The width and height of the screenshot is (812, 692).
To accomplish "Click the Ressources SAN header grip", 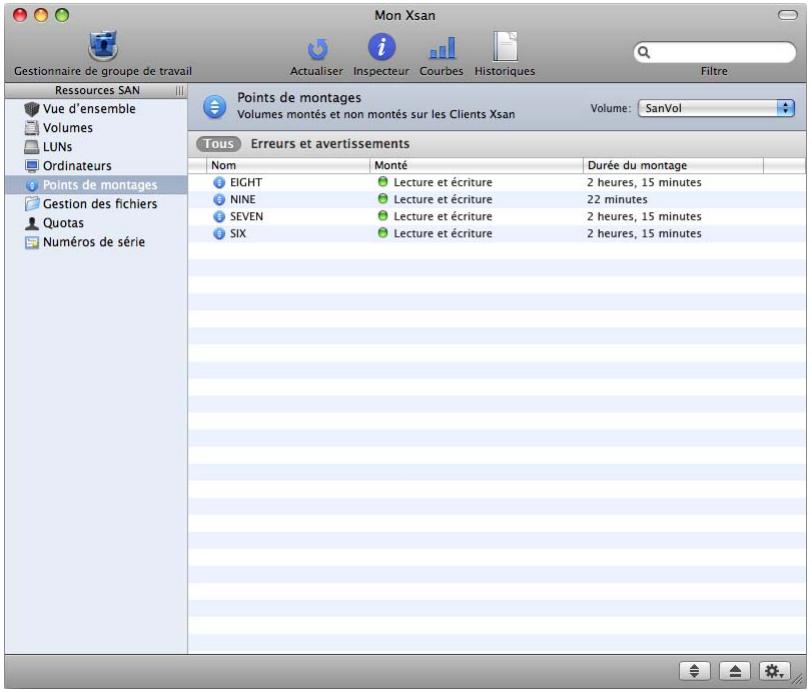I will pyautogui.click(x=179, y=91).
